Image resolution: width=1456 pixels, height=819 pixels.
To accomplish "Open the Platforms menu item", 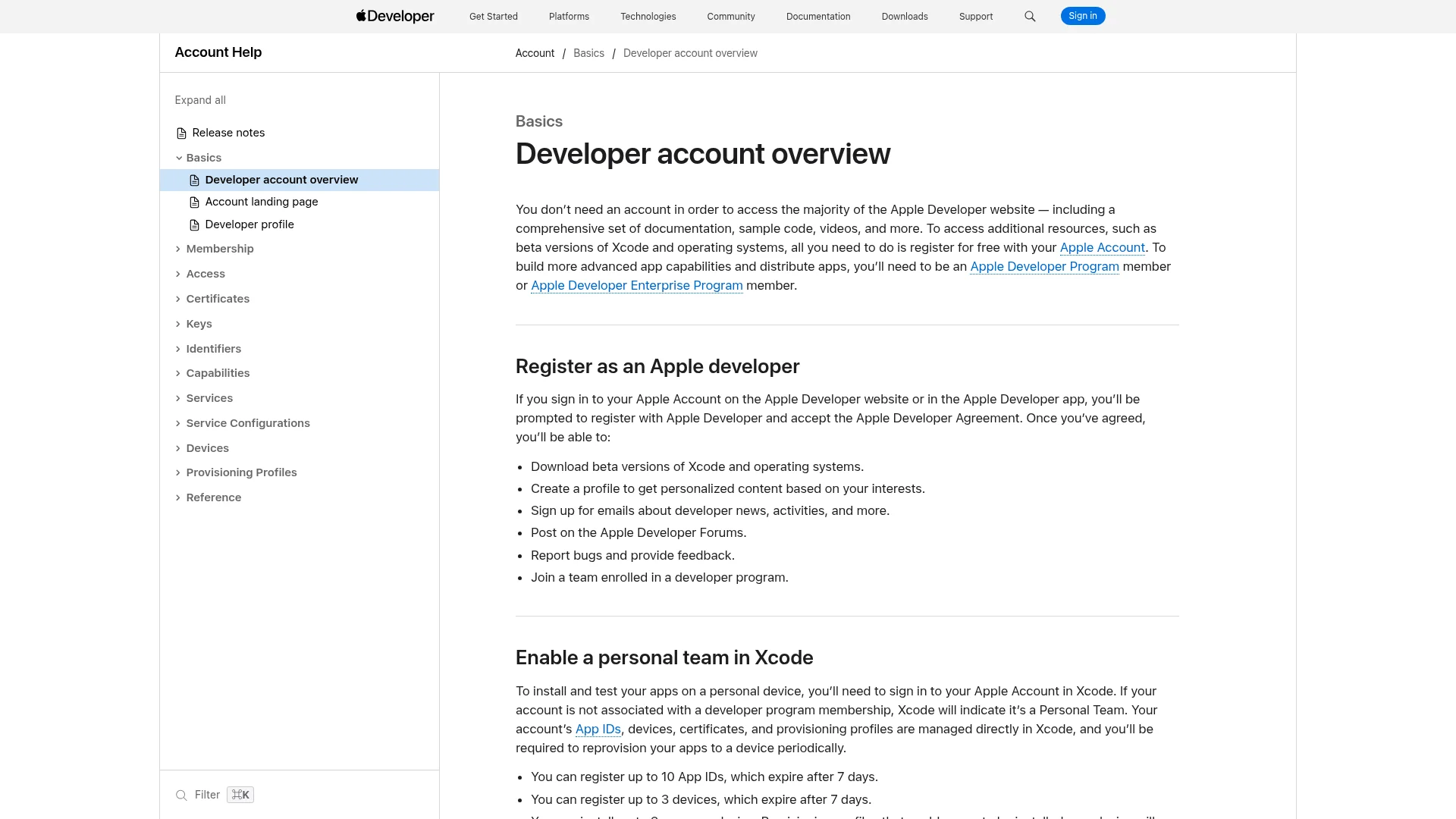I will (x=569, y=16).
